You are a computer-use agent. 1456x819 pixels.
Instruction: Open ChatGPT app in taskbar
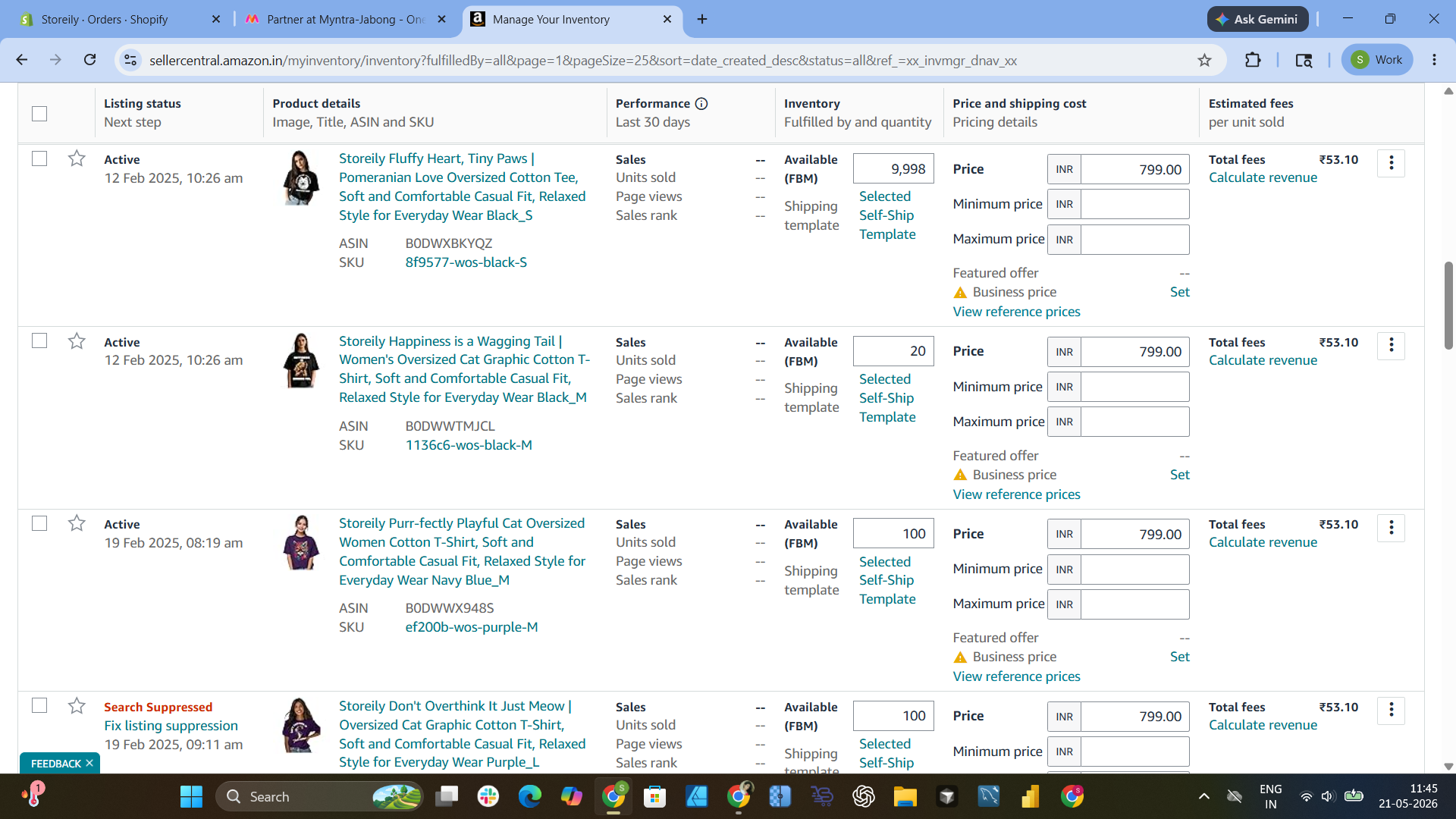[863, 796]
